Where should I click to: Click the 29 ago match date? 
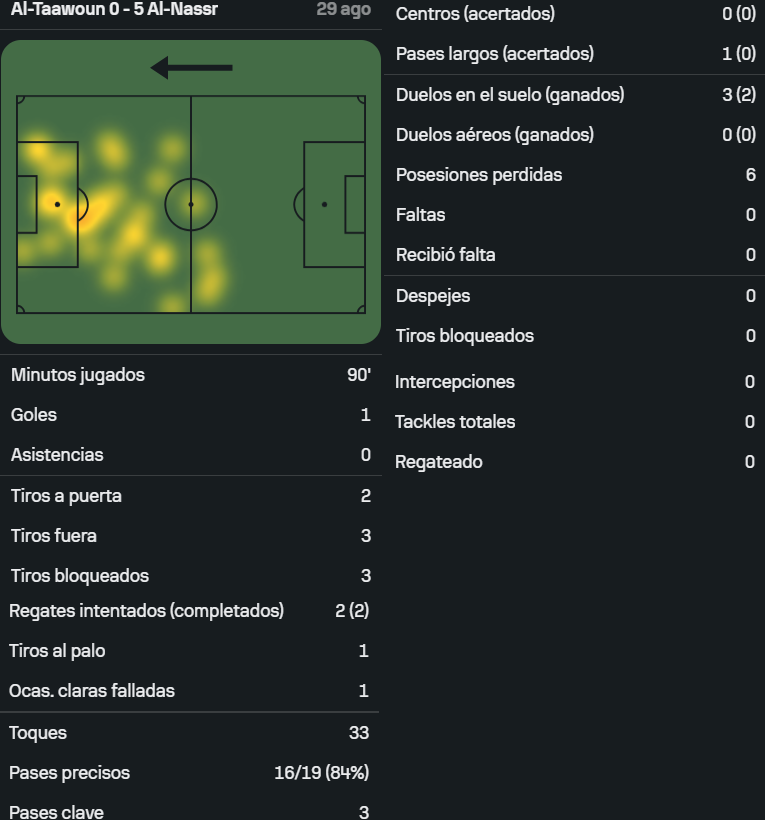pyautogui.click(x=344, y=9)
